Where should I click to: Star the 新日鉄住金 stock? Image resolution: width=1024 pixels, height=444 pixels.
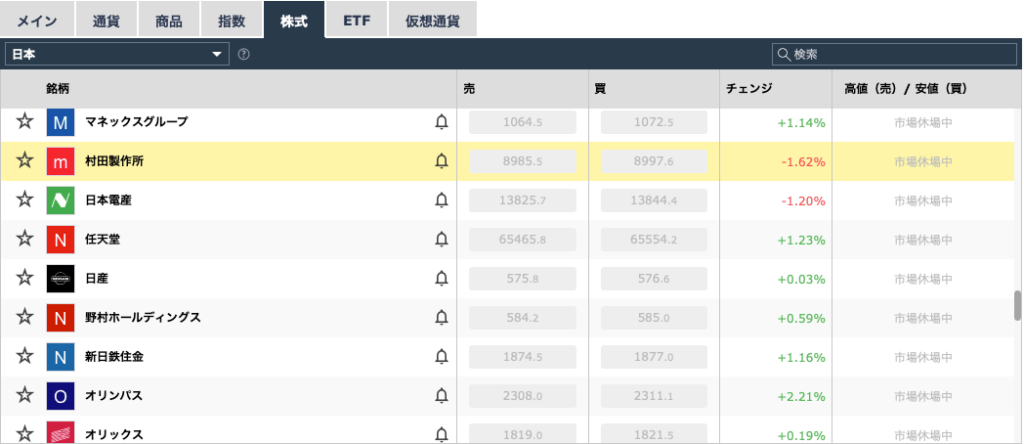(x=25, y=357)
